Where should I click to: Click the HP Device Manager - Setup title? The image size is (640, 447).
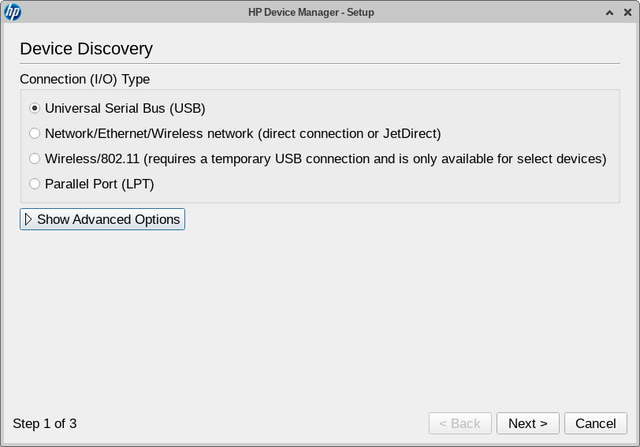coord(311,12)
